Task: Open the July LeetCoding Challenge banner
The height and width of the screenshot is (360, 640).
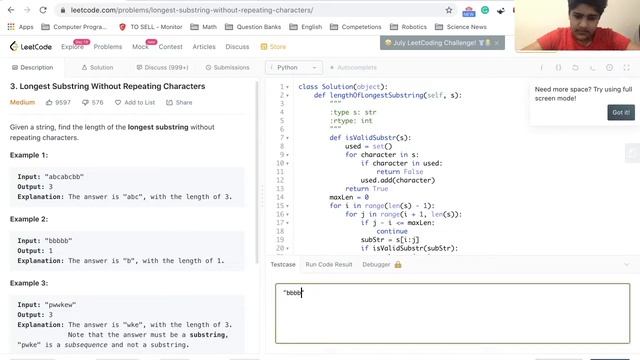Action: click(x=435, y=43)
